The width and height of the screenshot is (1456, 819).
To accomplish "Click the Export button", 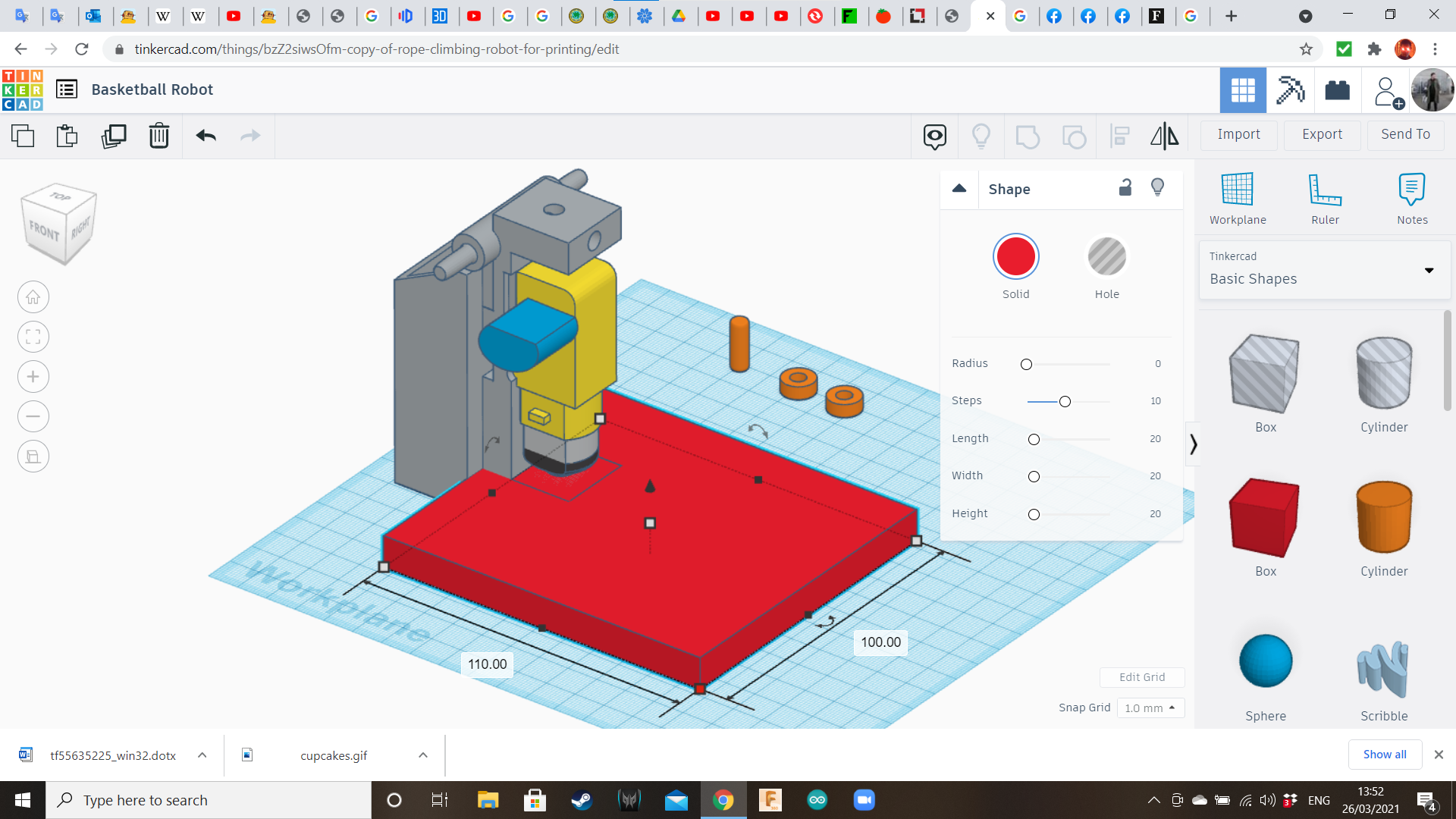I will (1322, 134).
